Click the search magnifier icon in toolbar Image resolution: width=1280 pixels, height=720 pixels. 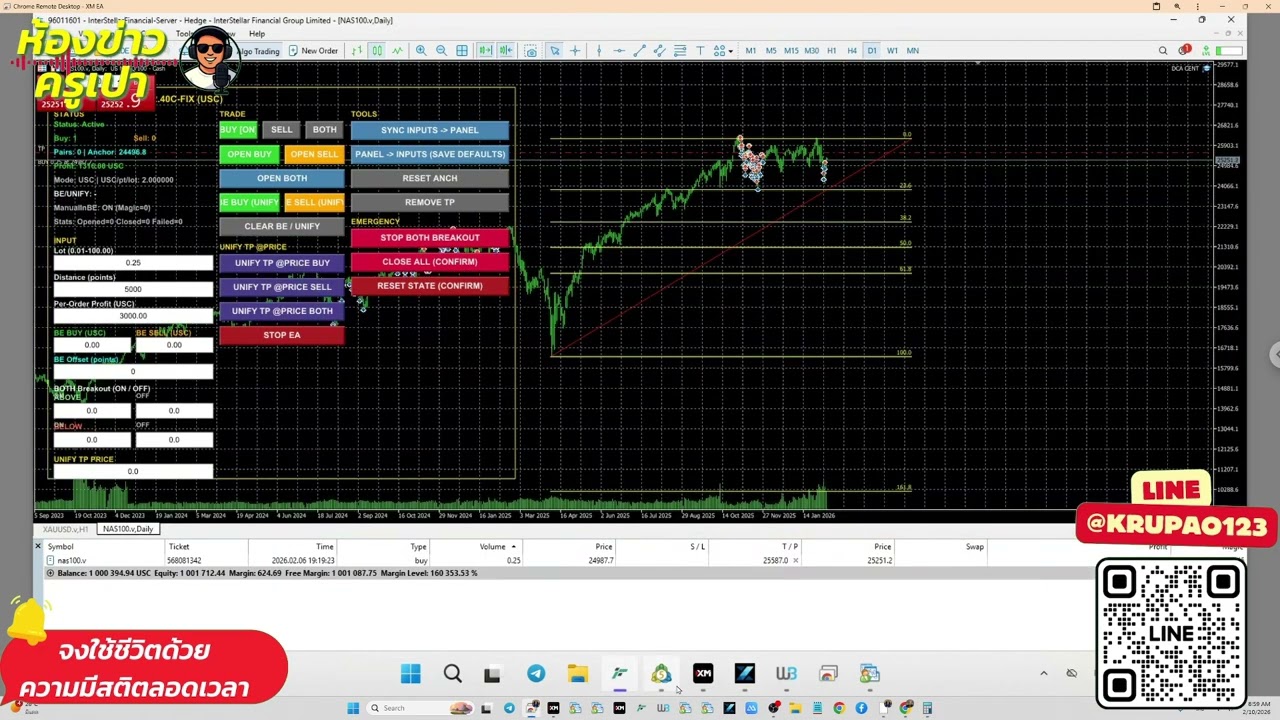click(1163, 51)
